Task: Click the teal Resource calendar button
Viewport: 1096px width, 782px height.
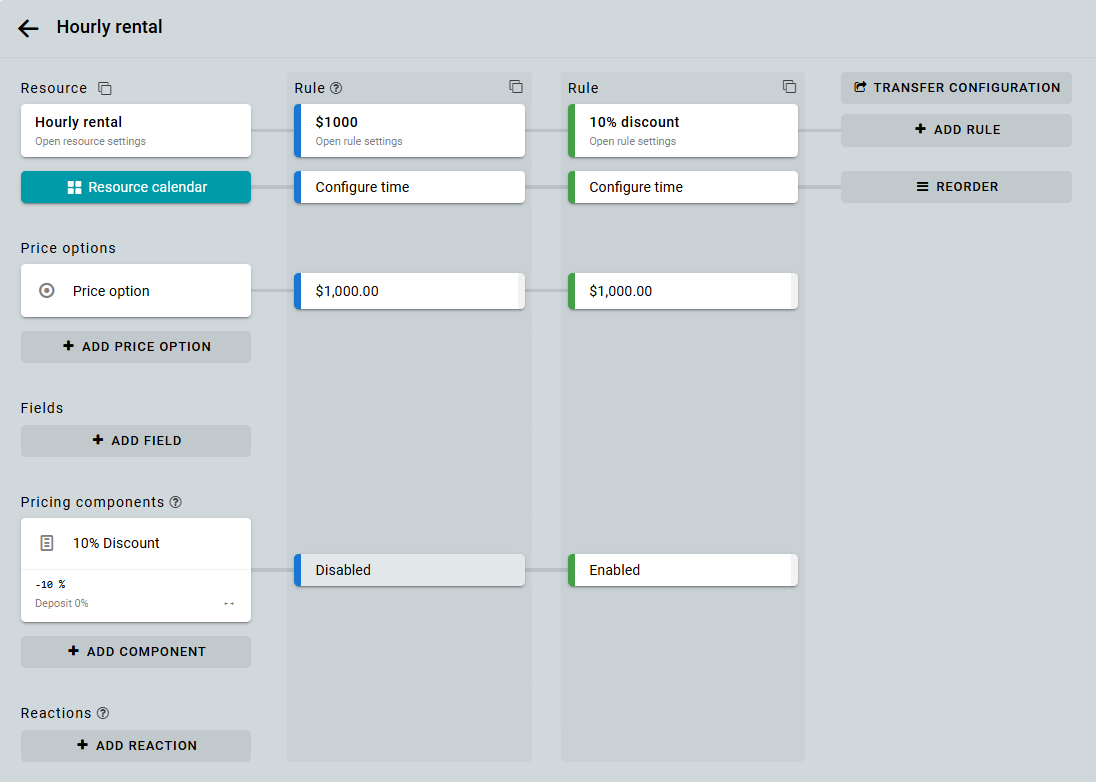Action: [x=136, y=187]
